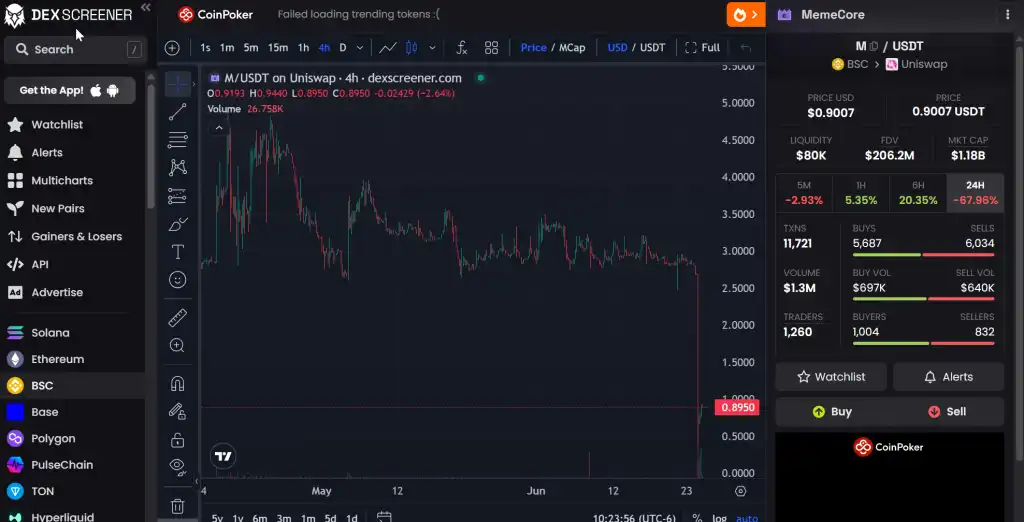Remove drawings with trash icon
The width and height of the screenshot is (1024, 522).
coord(177,506)
